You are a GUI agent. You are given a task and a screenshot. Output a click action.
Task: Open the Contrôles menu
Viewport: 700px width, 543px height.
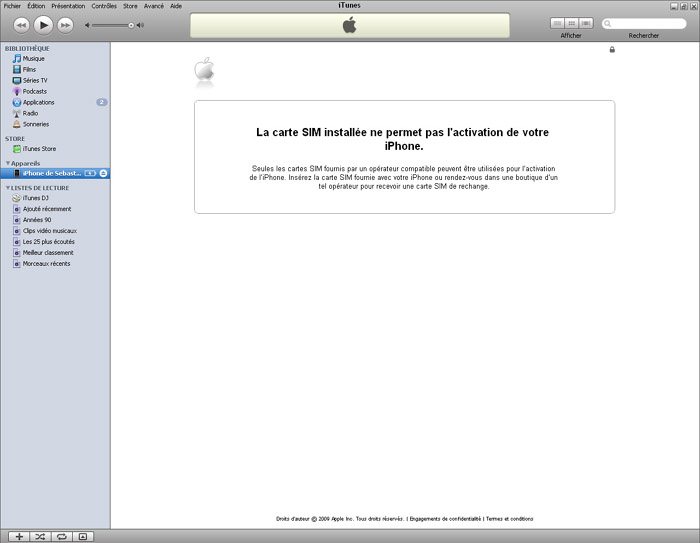(x=104, y=6)
